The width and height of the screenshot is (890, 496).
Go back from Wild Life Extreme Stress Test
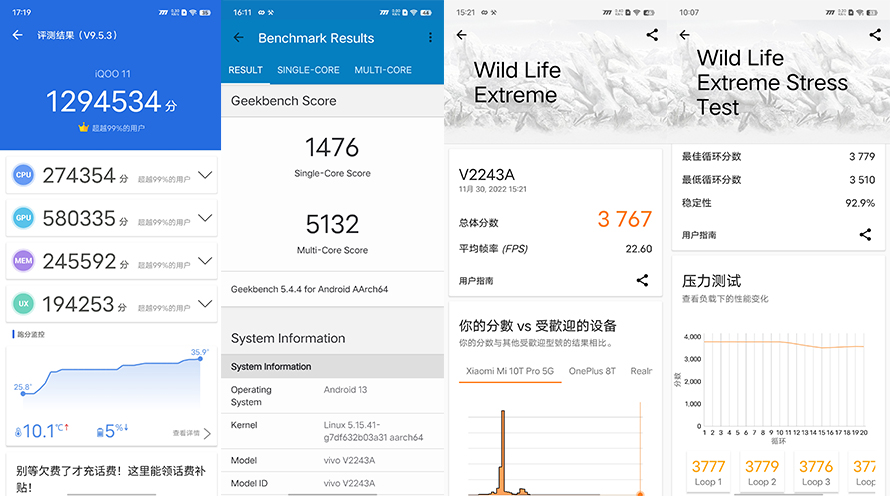pyautogui.click(x=685, y=35)
